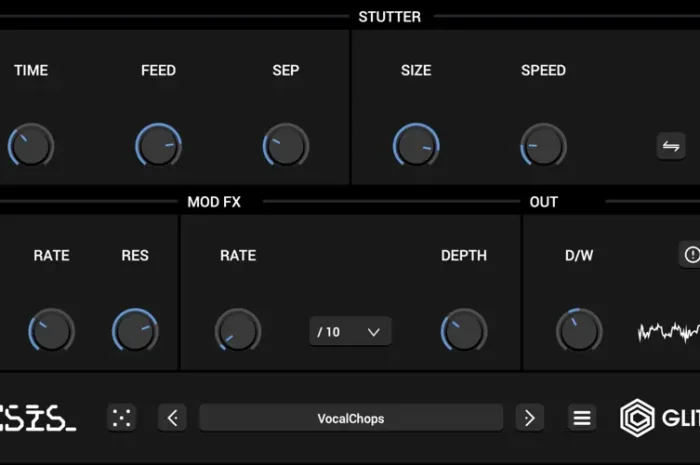Go to the next preset arrow
Viewport: 700px width, 465px height.
529,418
